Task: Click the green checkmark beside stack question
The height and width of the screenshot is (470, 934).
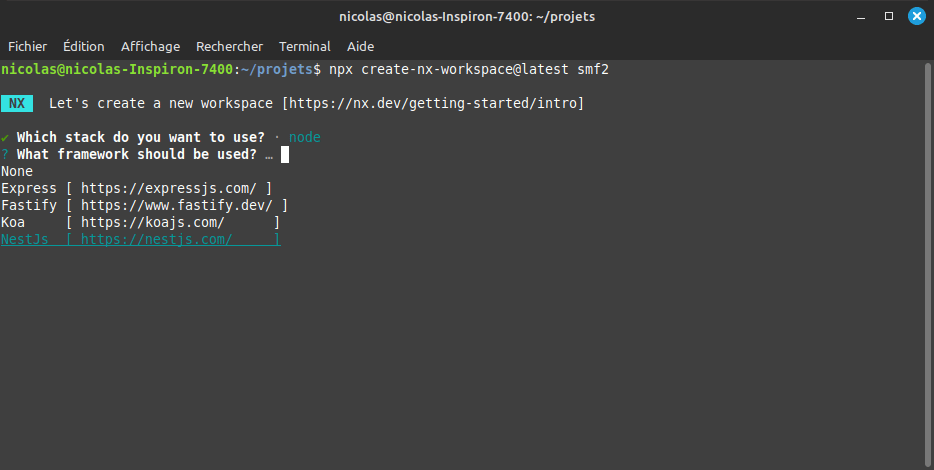Action: 5,137
